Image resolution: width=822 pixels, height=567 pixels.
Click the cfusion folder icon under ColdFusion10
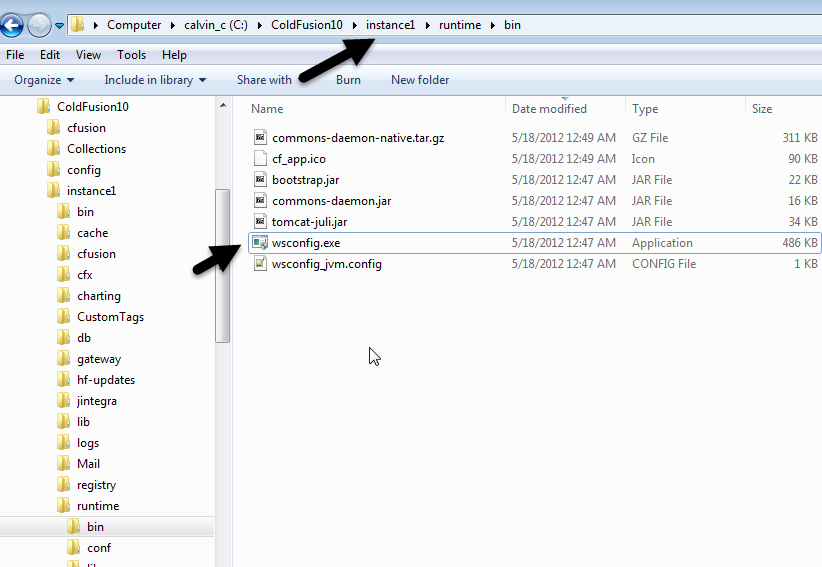53,127
